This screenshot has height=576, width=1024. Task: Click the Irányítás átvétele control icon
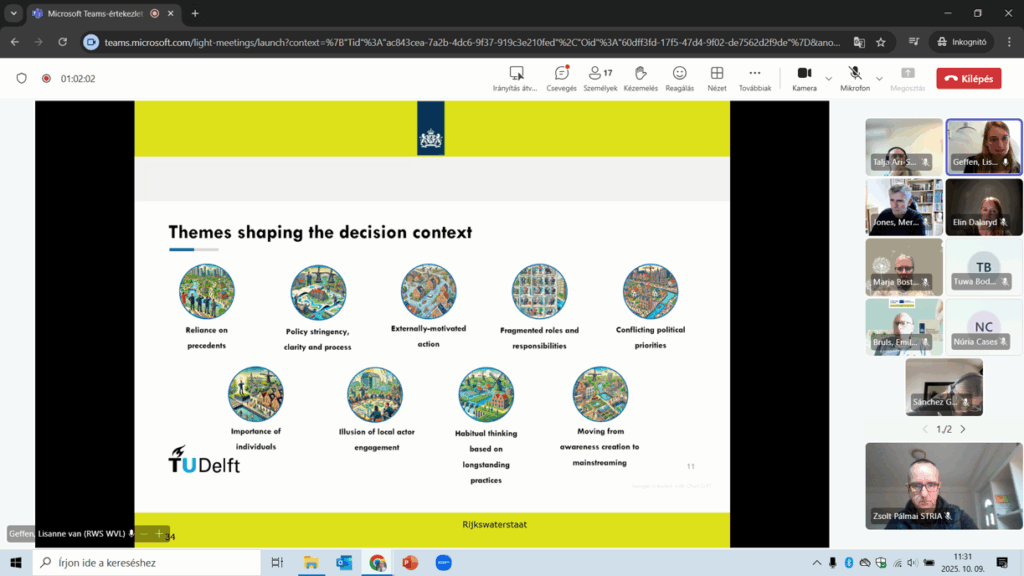pos(516,77)
